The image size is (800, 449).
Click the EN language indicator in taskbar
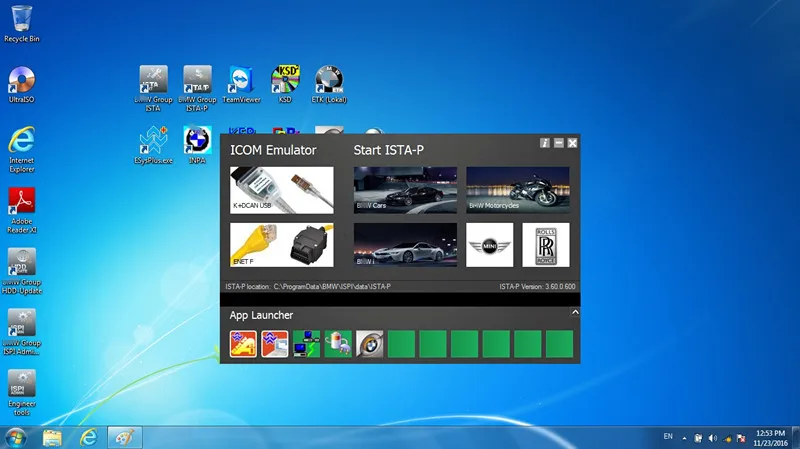tap(668, 437)
